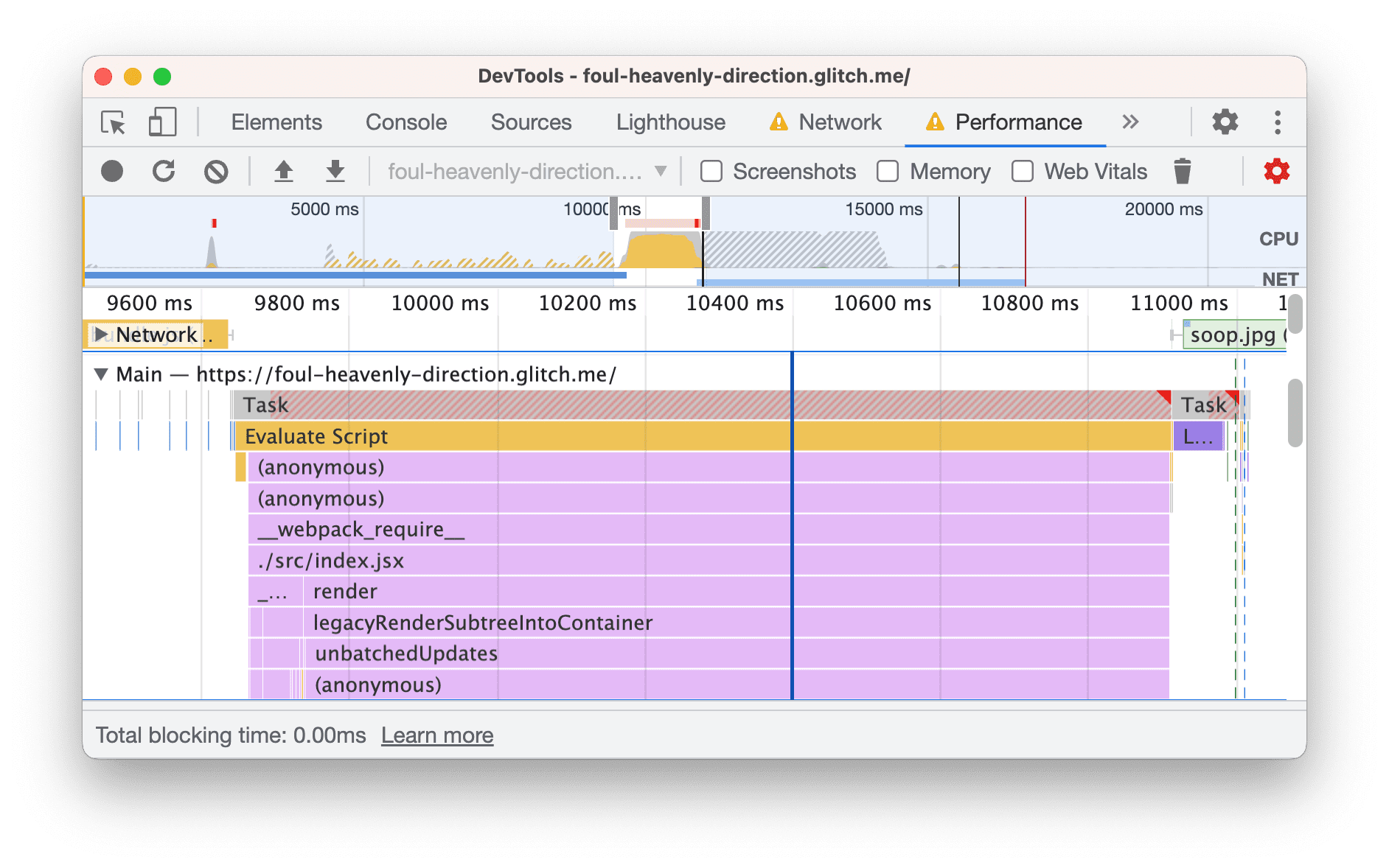The width and height of the screenshot is (1389, 868).
Task: Click the second (anonymous) flame entry
Action: click(709, 499)
